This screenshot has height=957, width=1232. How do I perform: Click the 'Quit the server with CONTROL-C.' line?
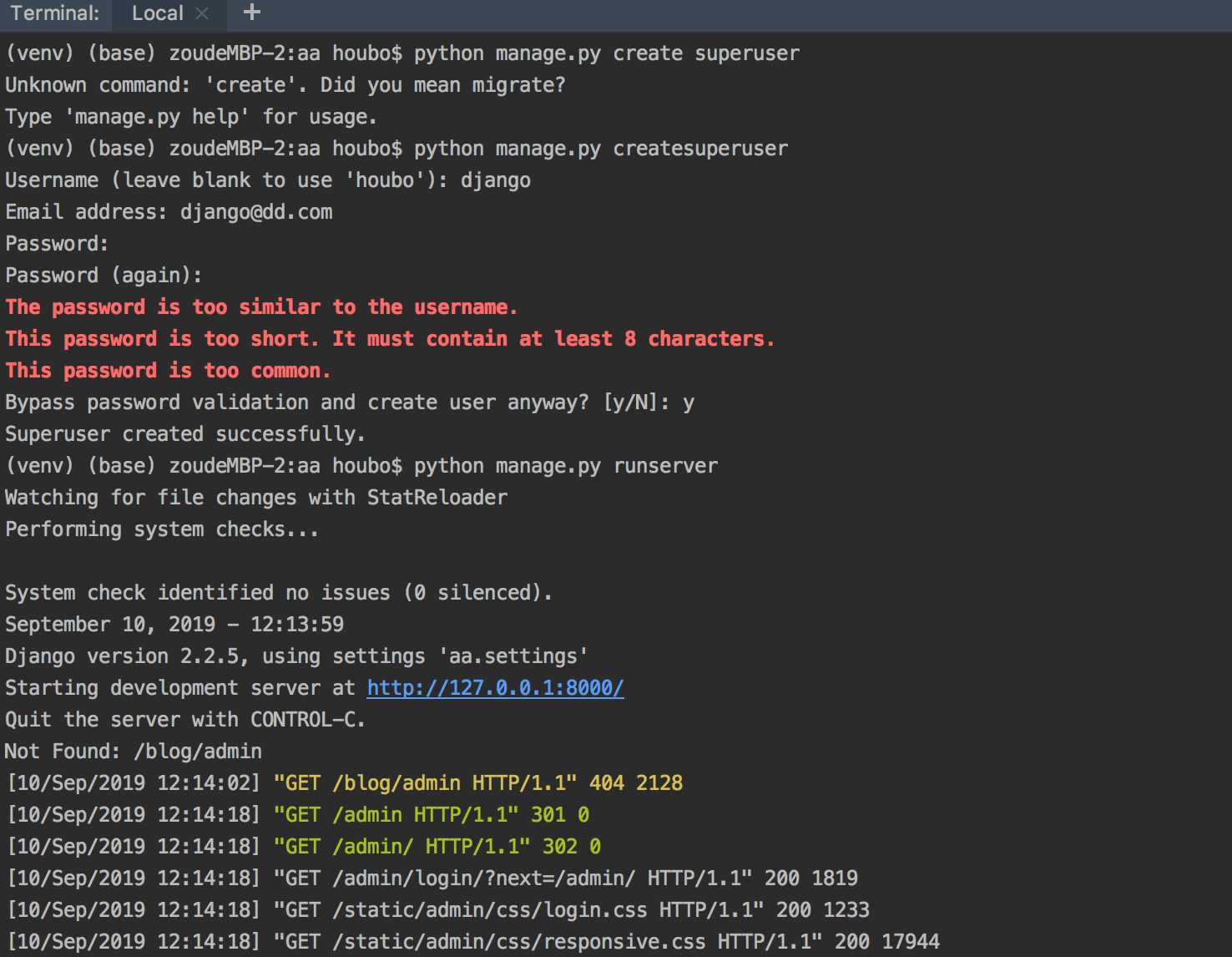point(185,720)
